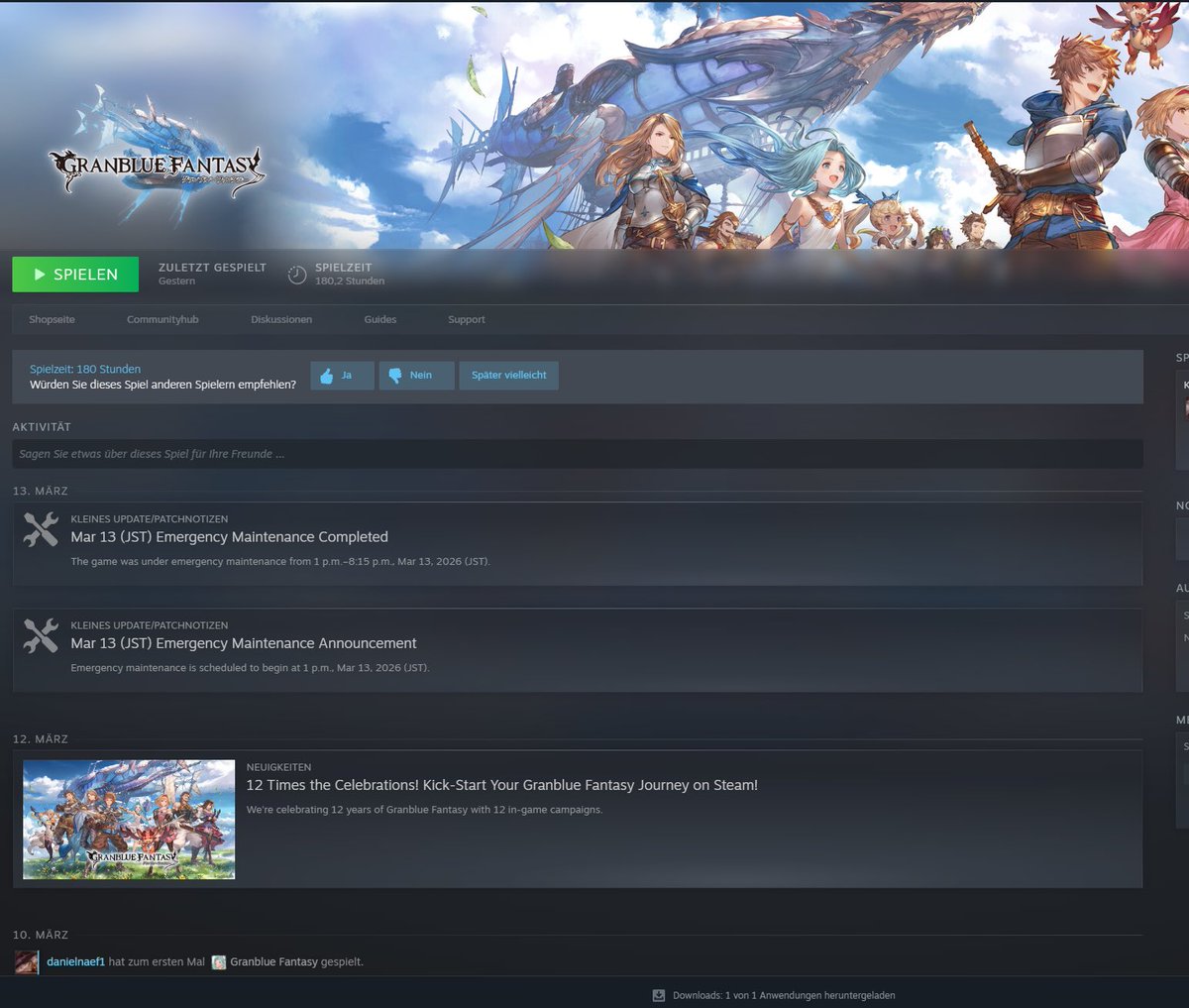Click the 10. MÄRZ date header
Viewport: 1189px width, 1008px height.
tap(41, 935)
